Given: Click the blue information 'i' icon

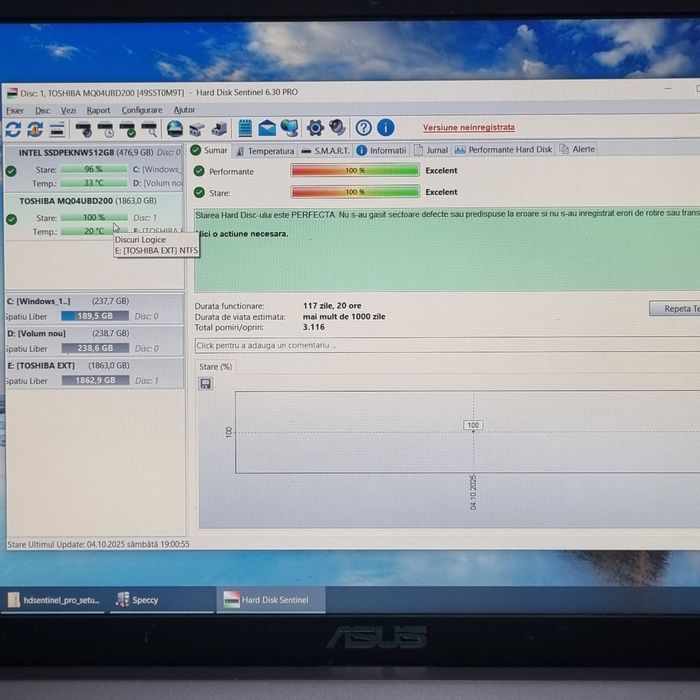Looking at the screenshot, I should (386, 127).
